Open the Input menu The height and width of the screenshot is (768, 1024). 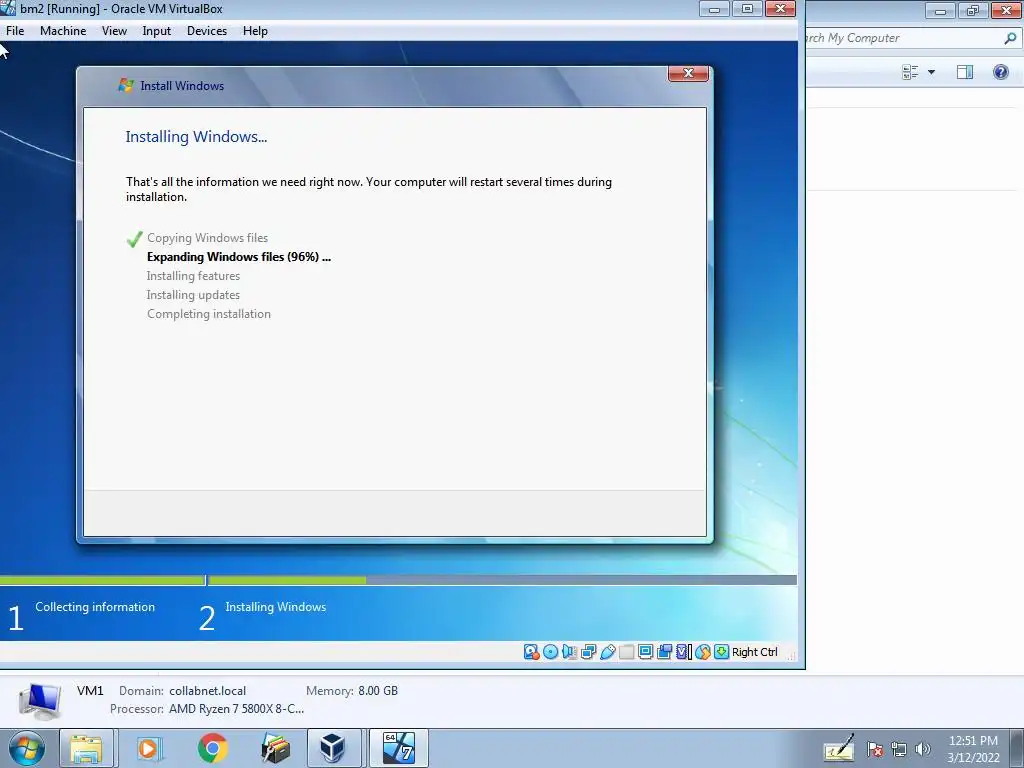coord(157,31)
